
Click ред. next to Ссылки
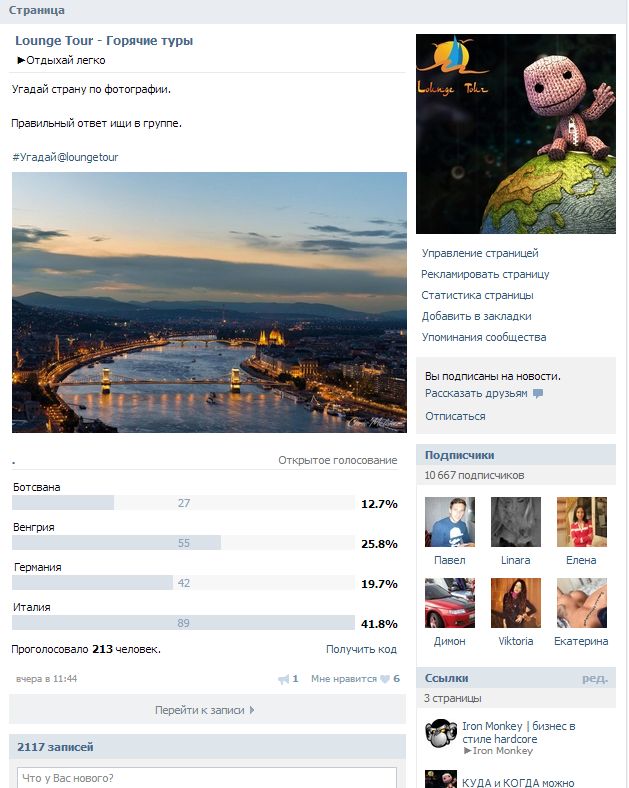coord(595,678)
